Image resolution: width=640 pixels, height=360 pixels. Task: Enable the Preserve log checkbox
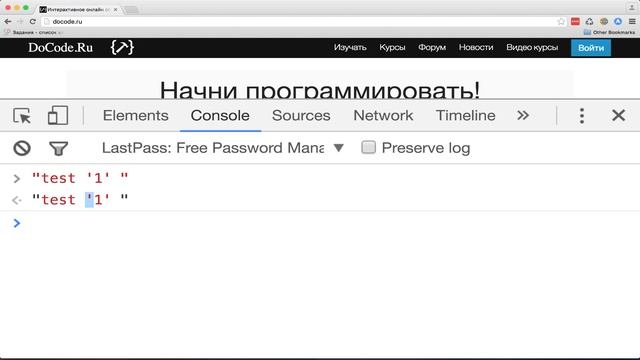pyautogui.click(x=368, y=147)
